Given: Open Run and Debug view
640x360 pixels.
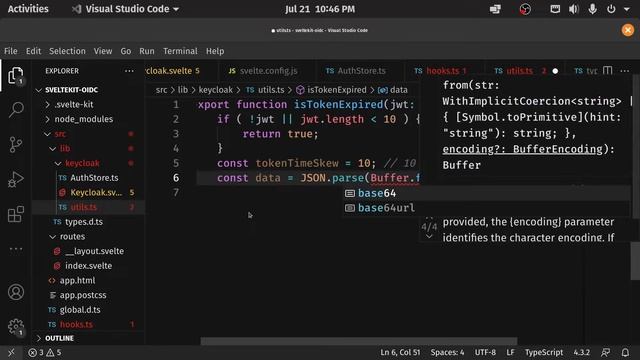Looking at the screenshot, I should click(x=16, y=180).
